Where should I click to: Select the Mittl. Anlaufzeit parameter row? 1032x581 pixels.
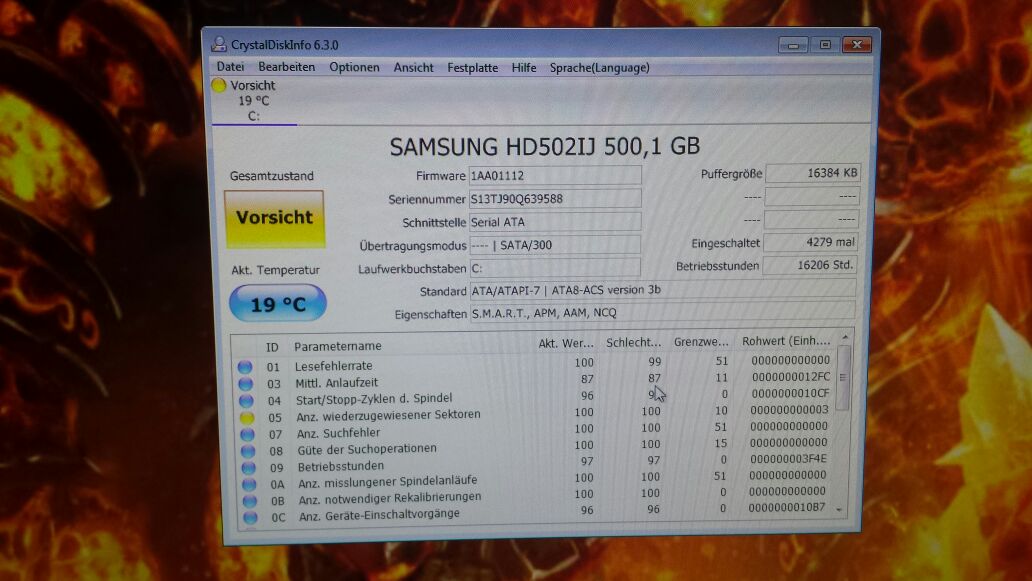click(x=534, y=380)
